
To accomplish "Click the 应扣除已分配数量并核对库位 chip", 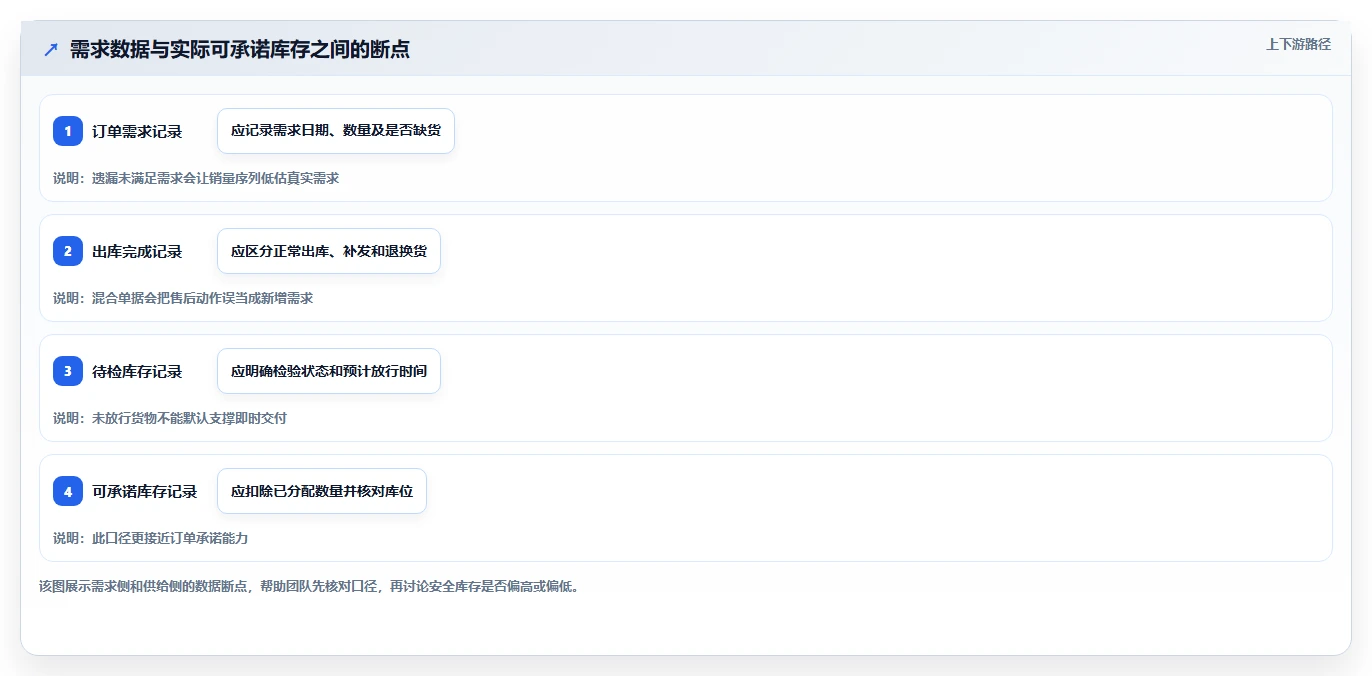I will coord(322,491).
